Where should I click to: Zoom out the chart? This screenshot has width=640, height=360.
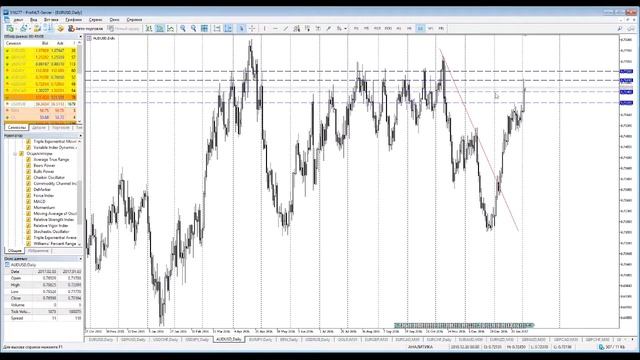pyautogui.click(x=193, y=28)
